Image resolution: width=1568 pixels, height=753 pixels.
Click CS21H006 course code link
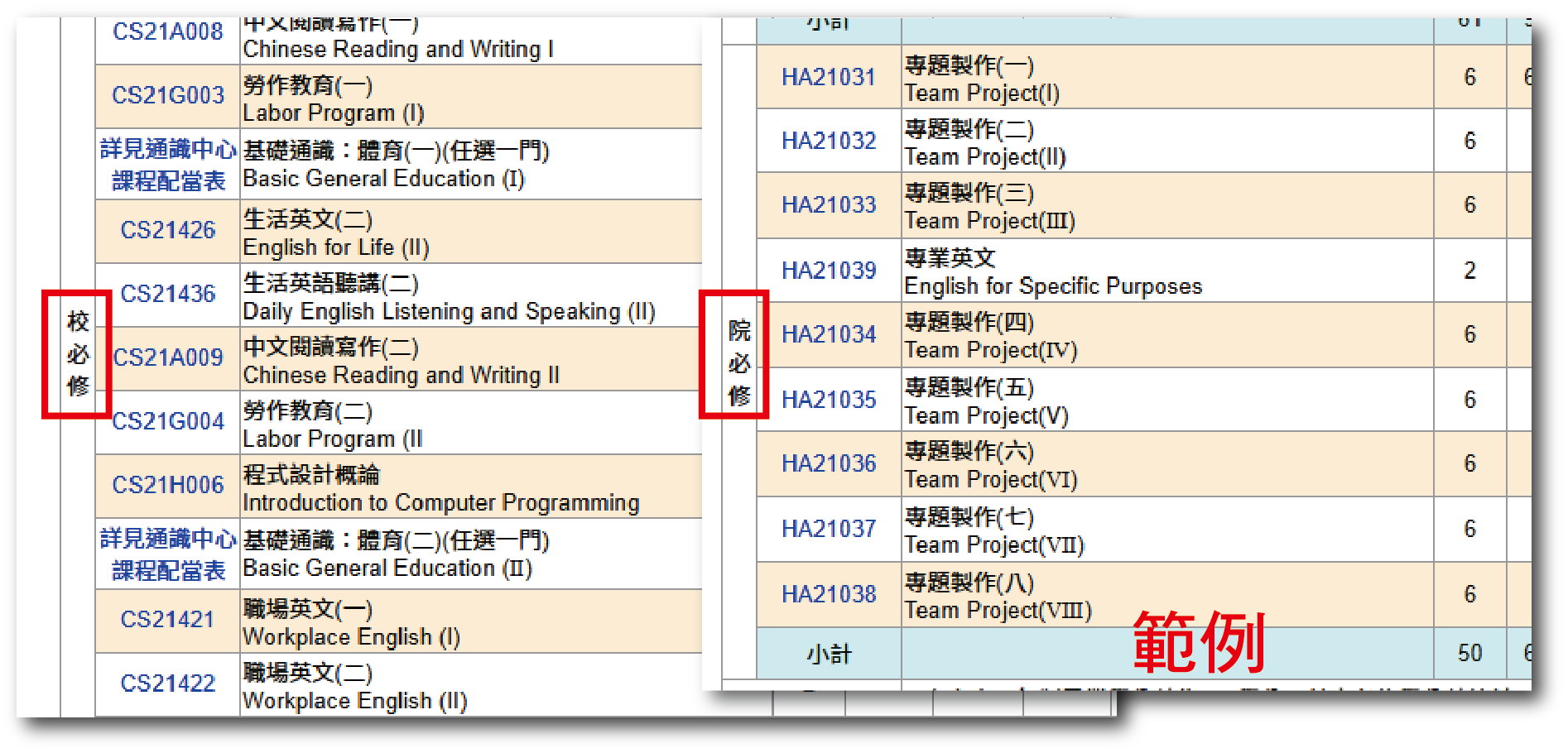pos(167,484)
